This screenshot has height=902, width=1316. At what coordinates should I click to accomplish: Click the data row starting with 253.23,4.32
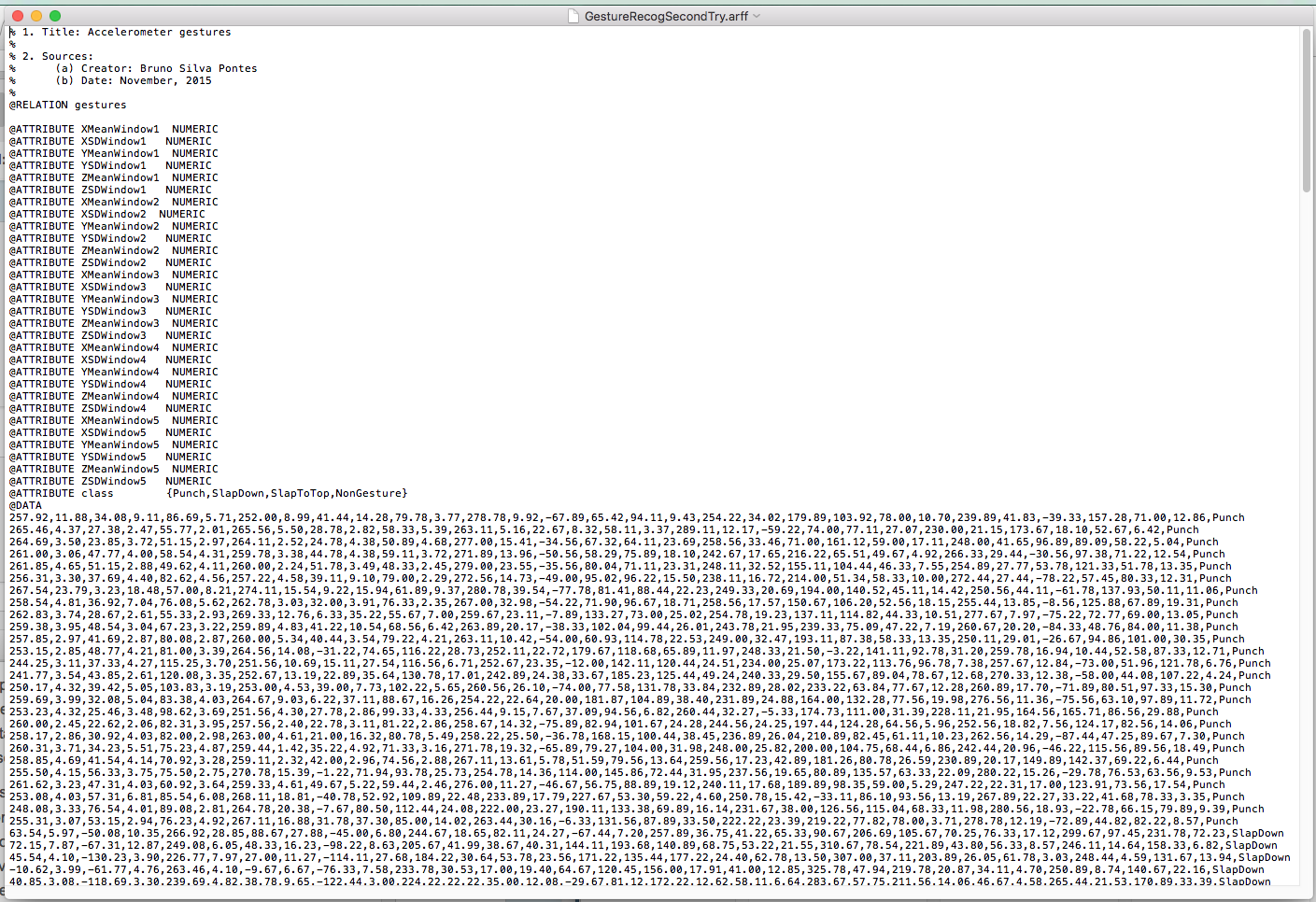614,712
